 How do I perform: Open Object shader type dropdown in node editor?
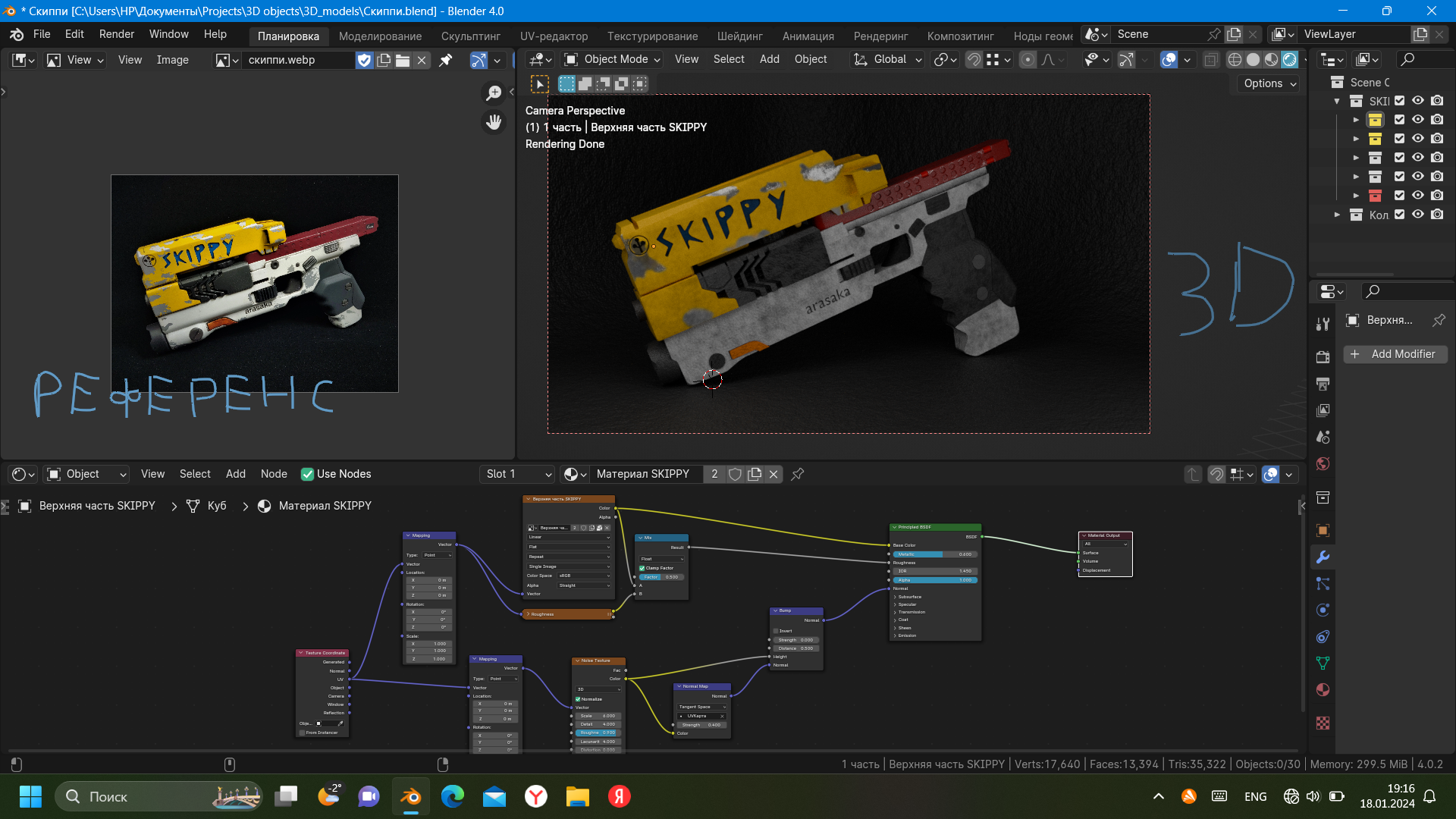tap(86, 474)
